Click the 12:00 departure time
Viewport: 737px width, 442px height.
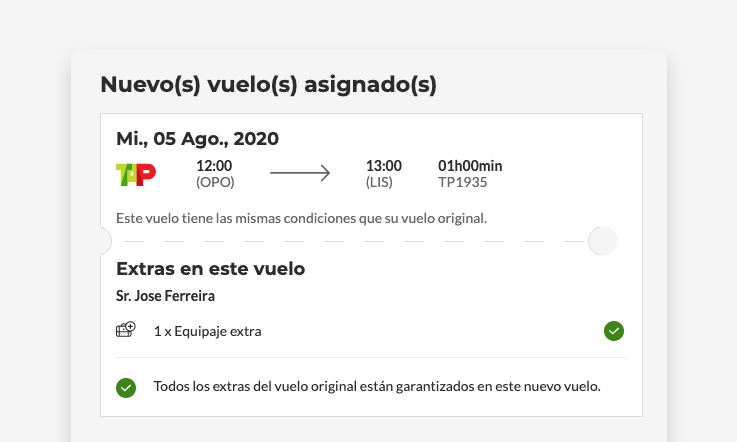(214, 166)
